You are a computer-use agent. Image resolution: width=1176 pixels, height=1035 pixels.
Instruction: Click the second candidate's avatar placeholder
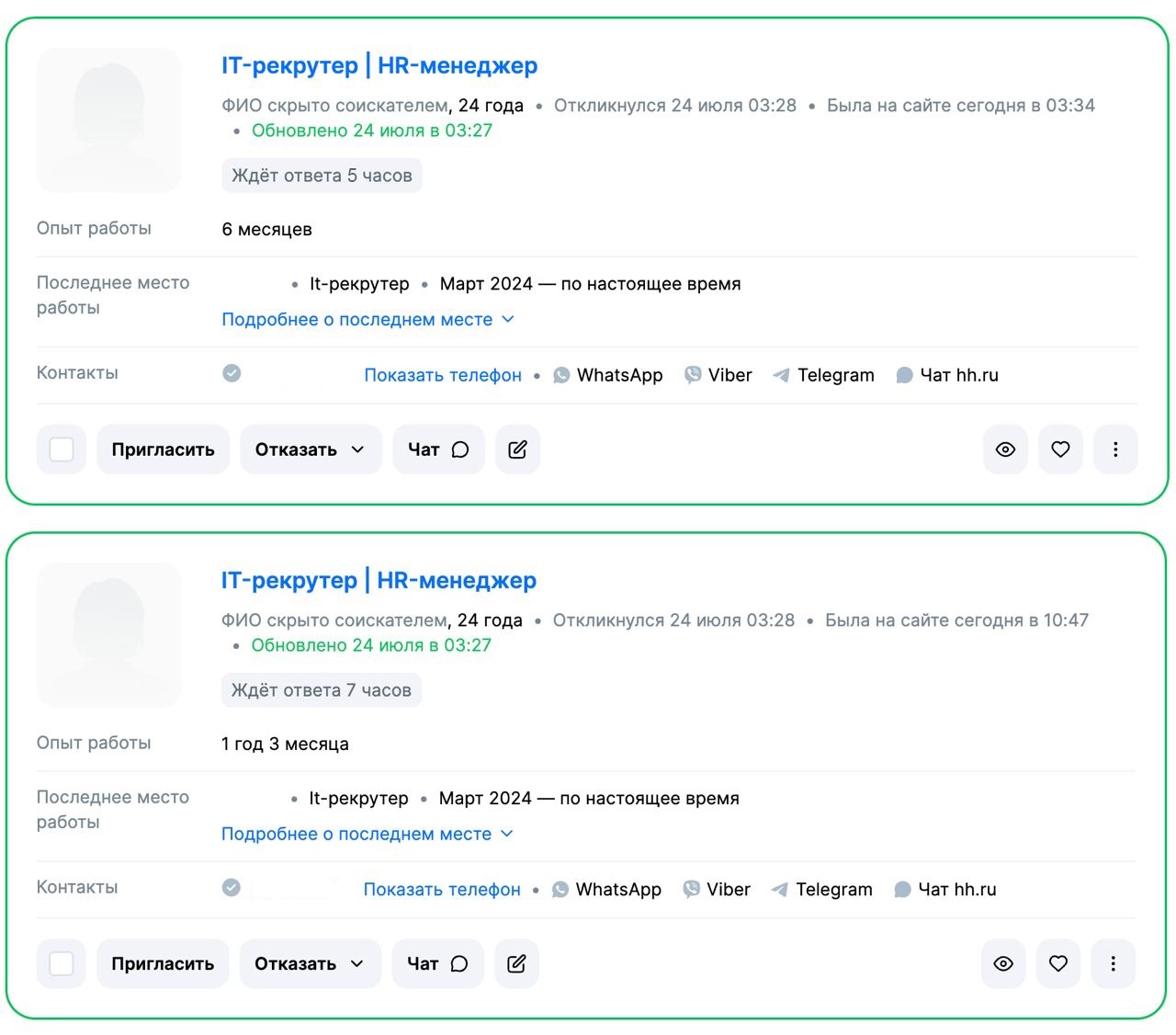tap(108, 634)
